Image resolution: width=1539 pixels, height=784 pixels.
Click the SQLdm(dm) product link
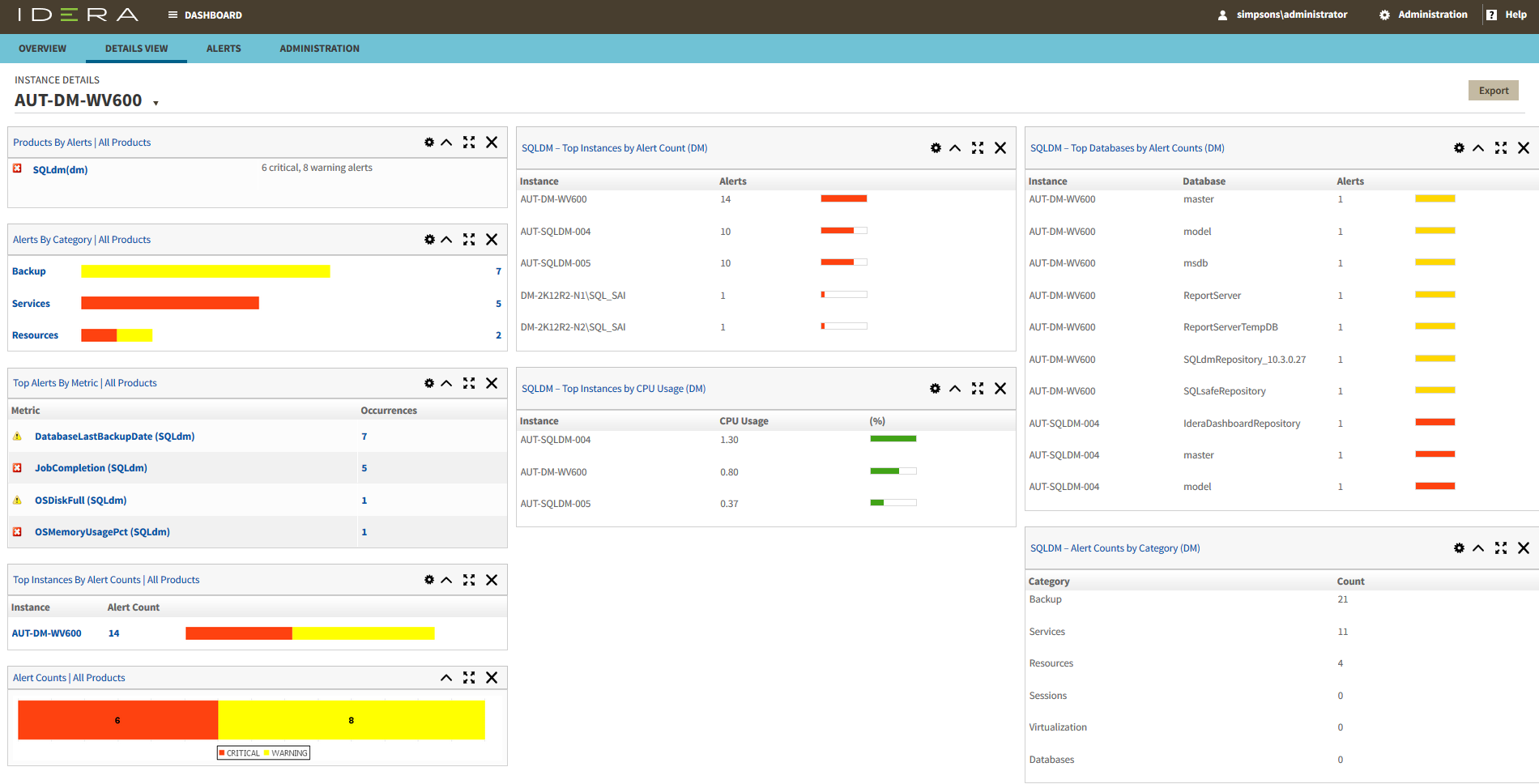click(x=60, y=170)
